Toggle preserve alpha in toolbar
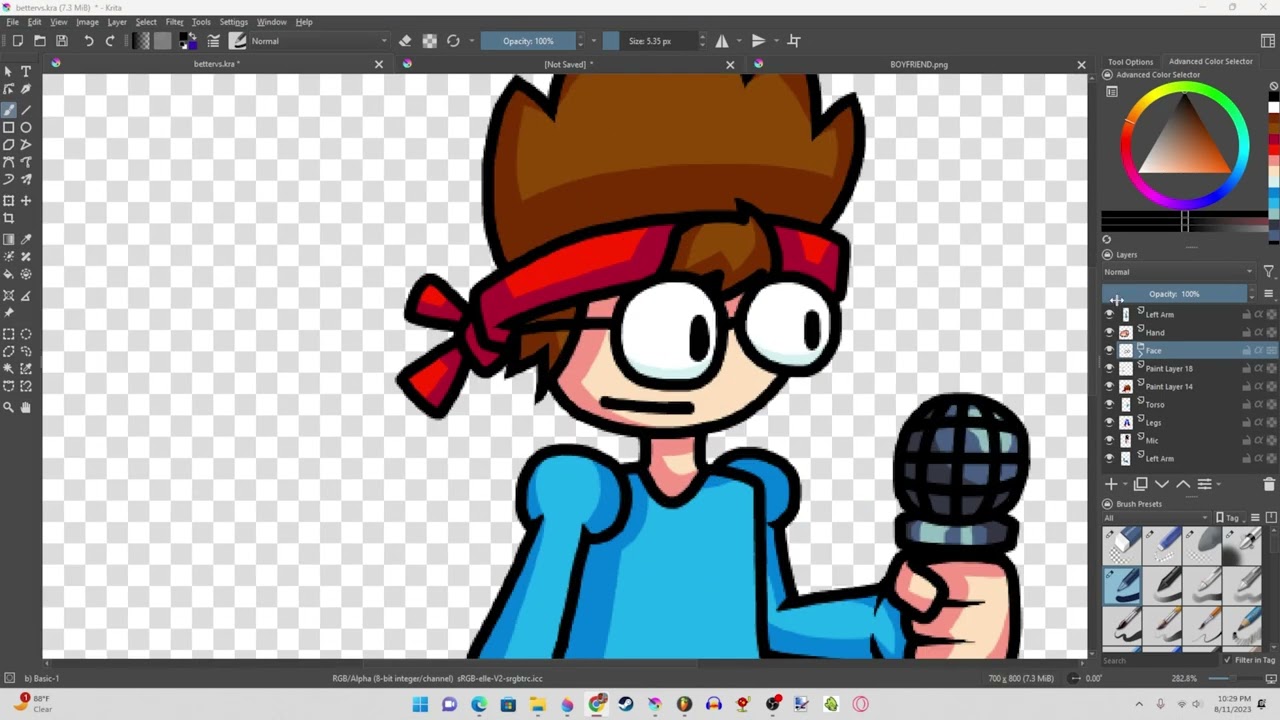Image resolution: width=1280 pixels, height=720 pixels. 429,41
